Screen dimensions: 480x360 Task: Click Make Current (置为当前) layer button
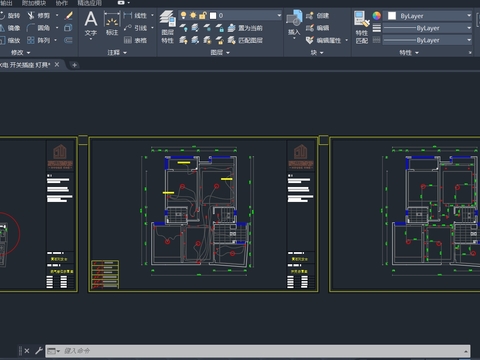245,28
